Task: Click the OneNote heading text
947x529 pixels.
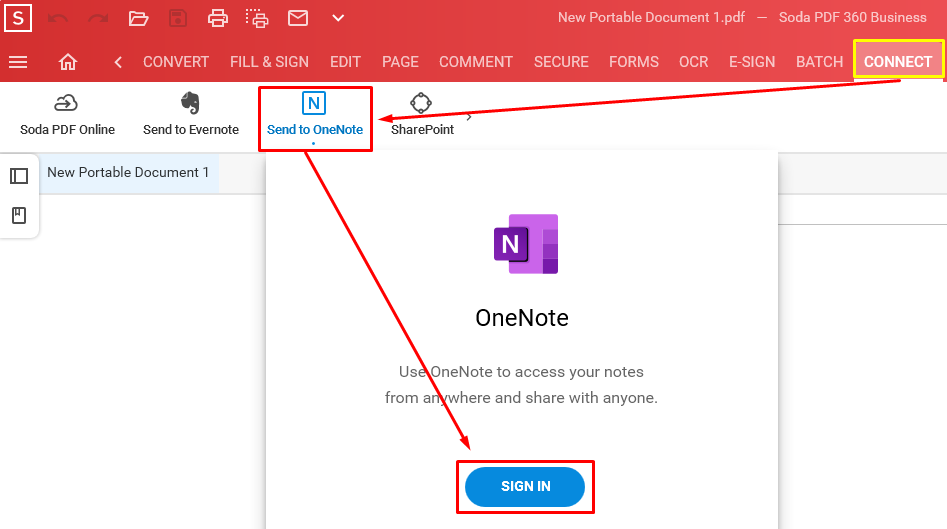Action: click(522, 318)
